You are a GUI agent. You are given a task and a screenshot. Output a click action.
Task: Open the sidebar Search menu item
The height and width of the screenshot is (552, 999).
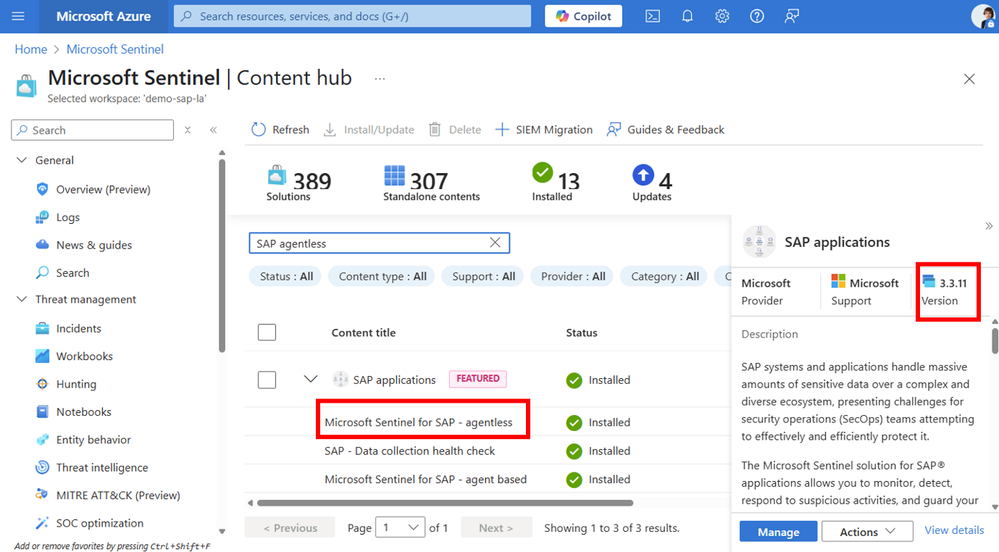tap(73, 273)
